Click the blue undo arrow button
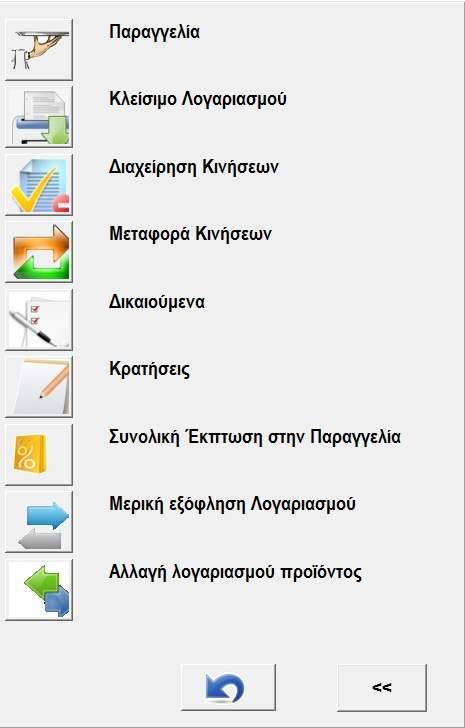 tap(228, 687)
